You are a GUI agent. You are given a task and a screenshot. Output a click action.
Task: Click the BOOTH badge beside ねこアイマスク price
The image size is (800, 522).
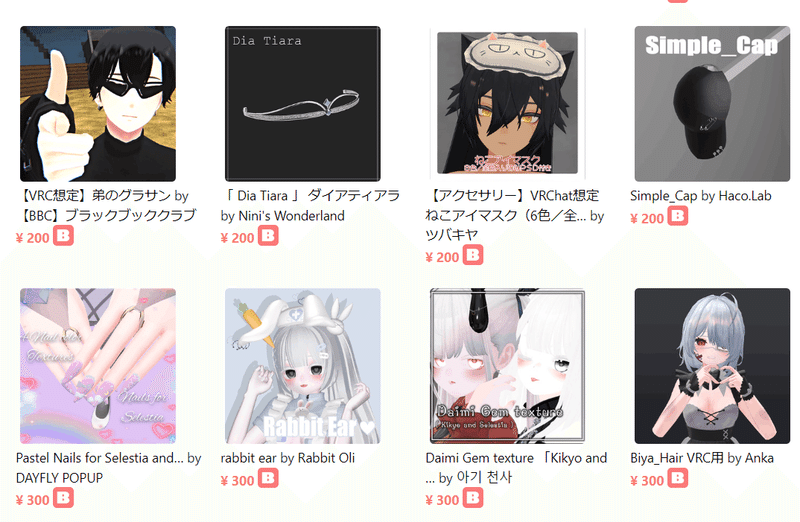(473, 255)
